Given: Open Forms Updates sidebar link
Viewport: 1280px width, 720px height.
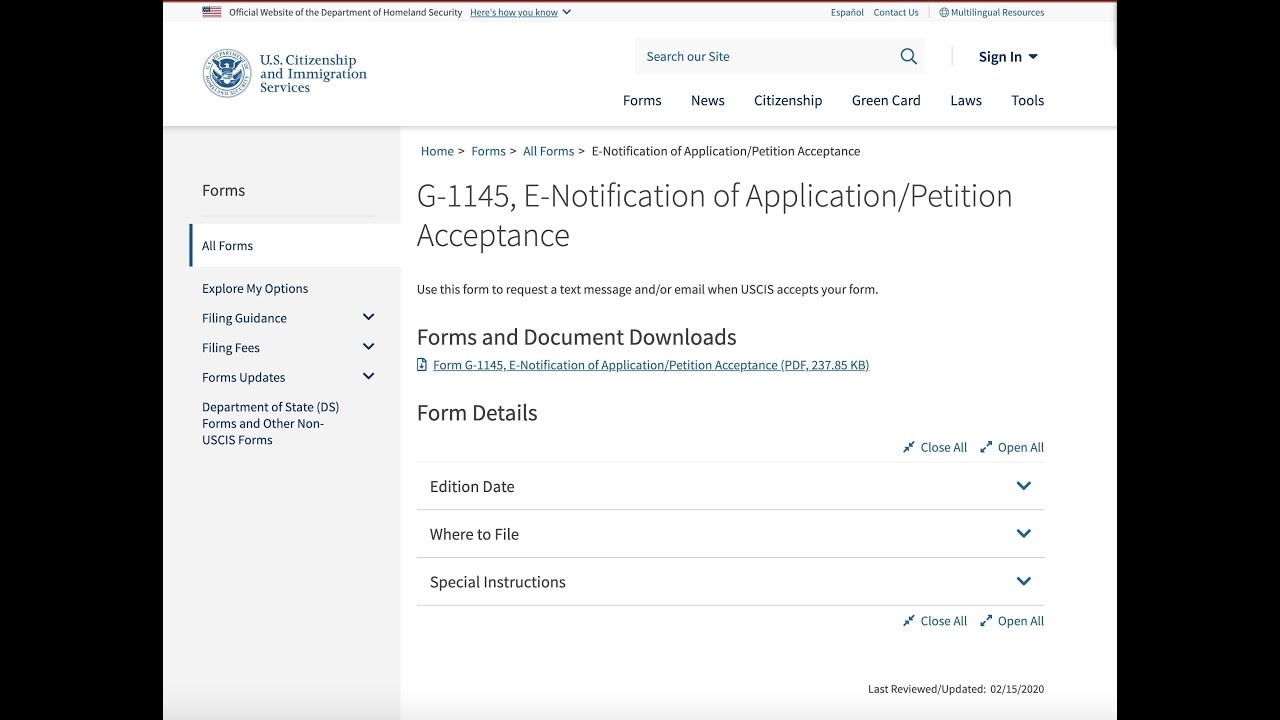Looking at the screenshot, I should pos(244,377).
